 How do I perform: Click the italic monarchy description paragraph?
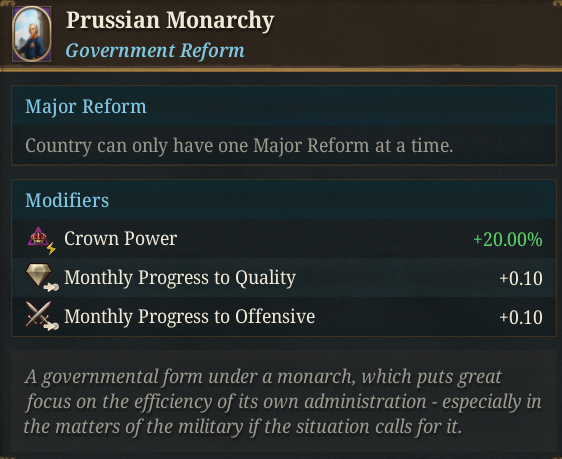pyautogui.click(x=283, y=401)
